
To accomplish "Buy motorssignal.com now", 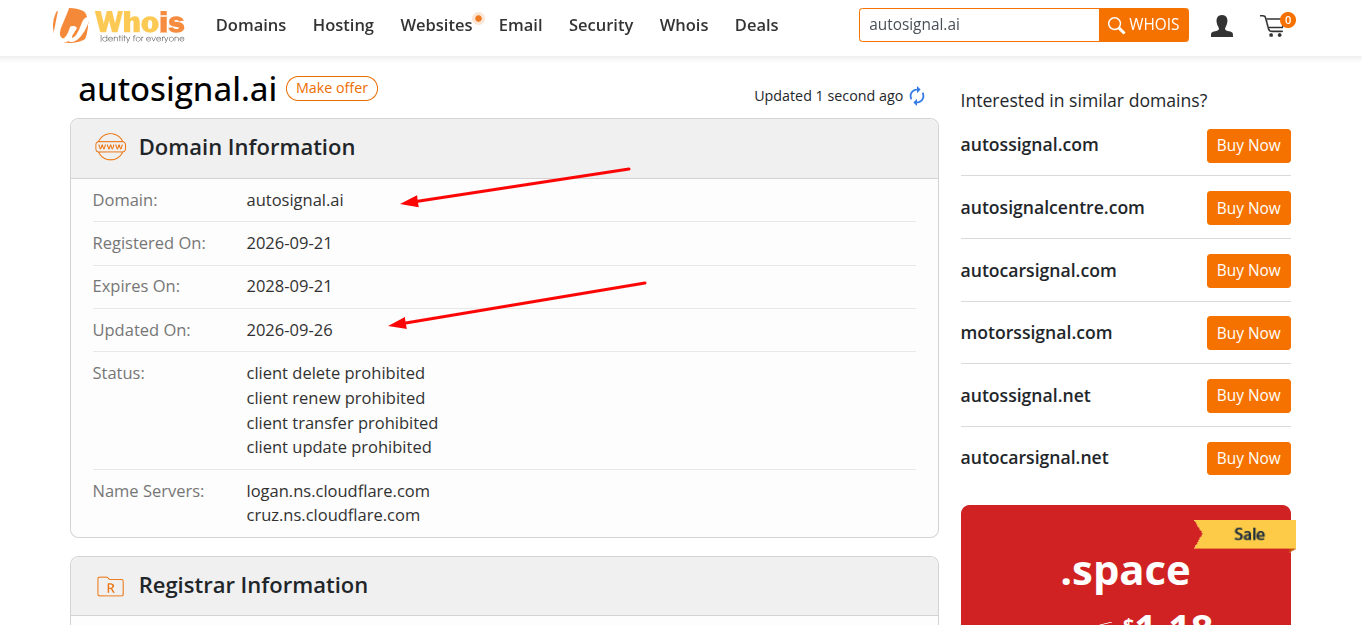I will click(x=1249, y=333).
